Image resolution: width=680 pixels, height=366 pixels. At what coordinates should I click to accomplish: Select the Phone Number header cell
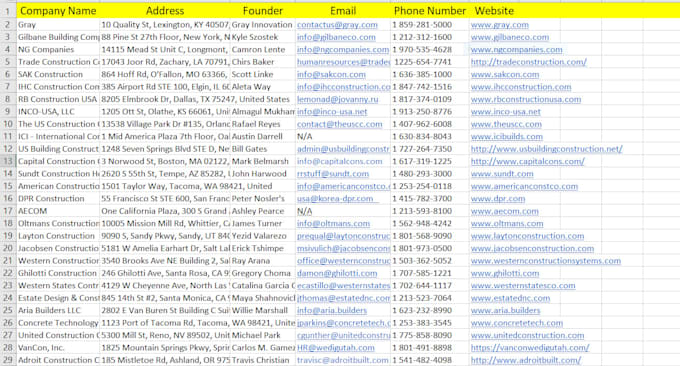click(x=430, y=11)
